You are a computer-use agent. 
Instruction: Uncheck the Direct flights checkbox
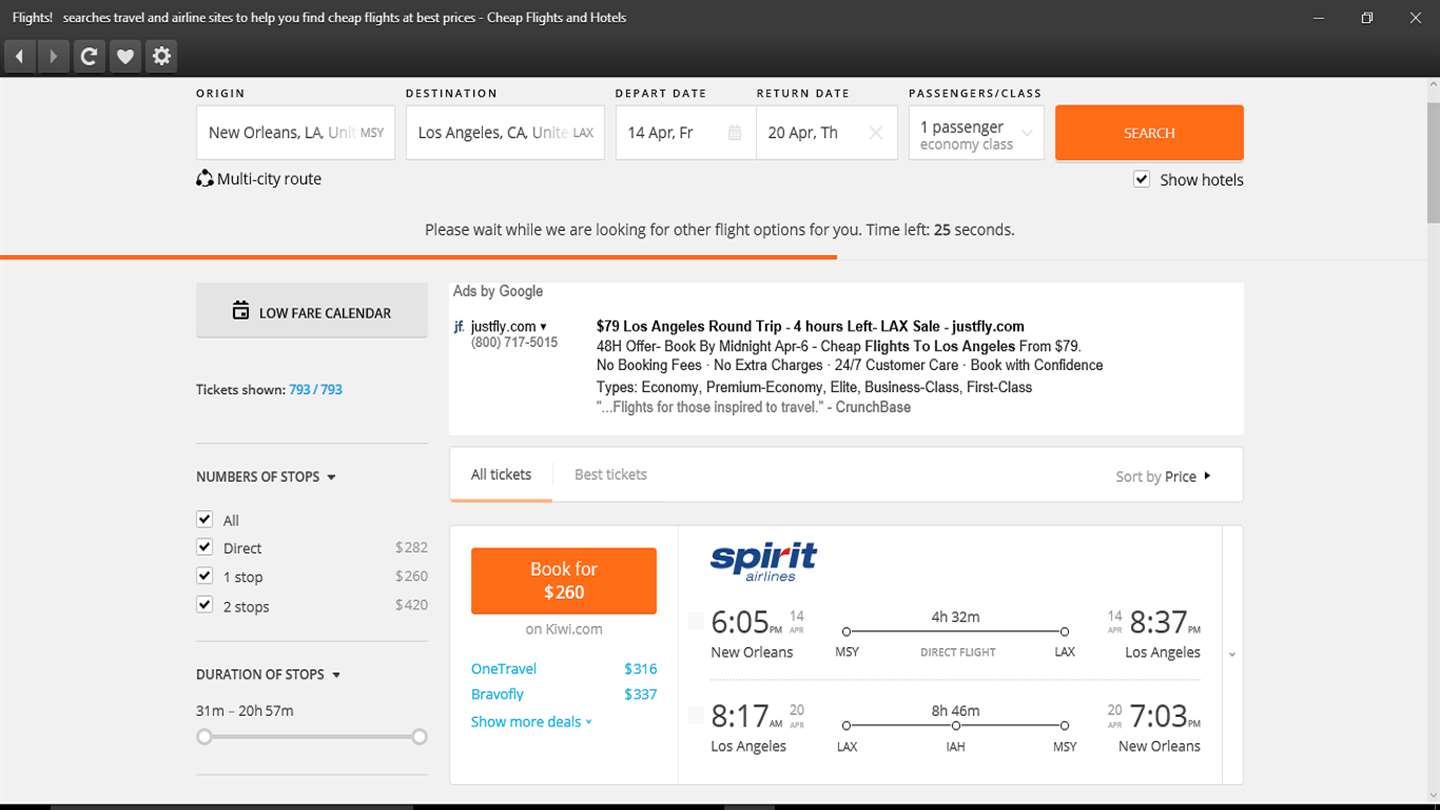pyautogui.click(x=205, y=547)
